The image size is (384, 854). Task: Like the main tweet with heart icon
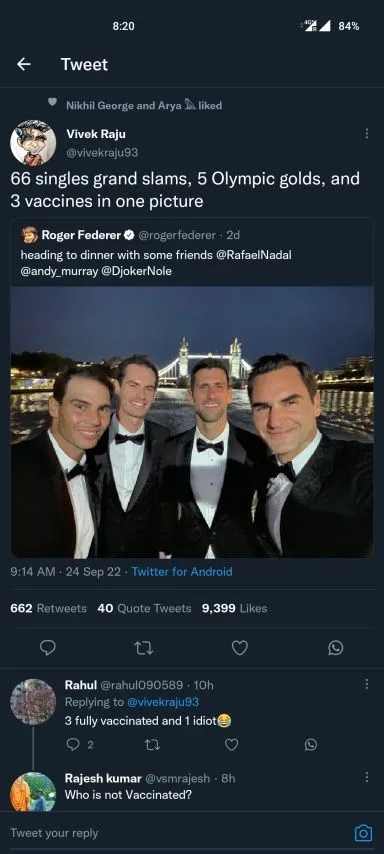pyautogui.click(x=240, y=648)
